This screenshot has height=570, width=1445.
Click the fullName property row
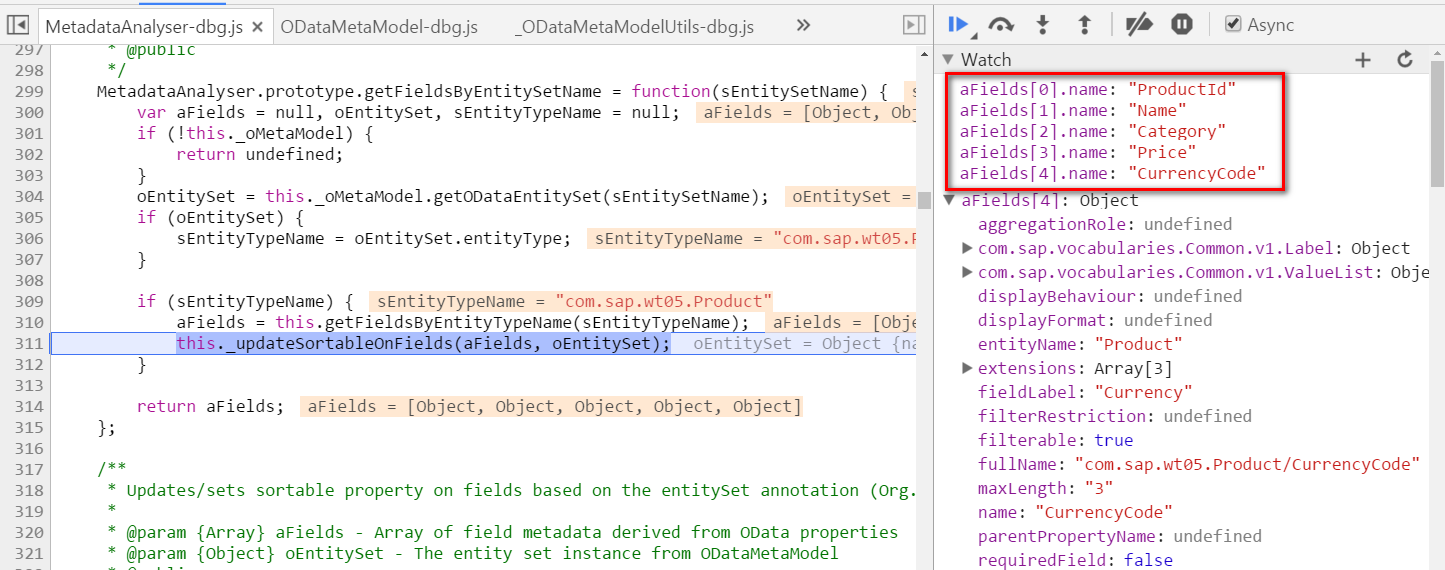pos(1200,464)
